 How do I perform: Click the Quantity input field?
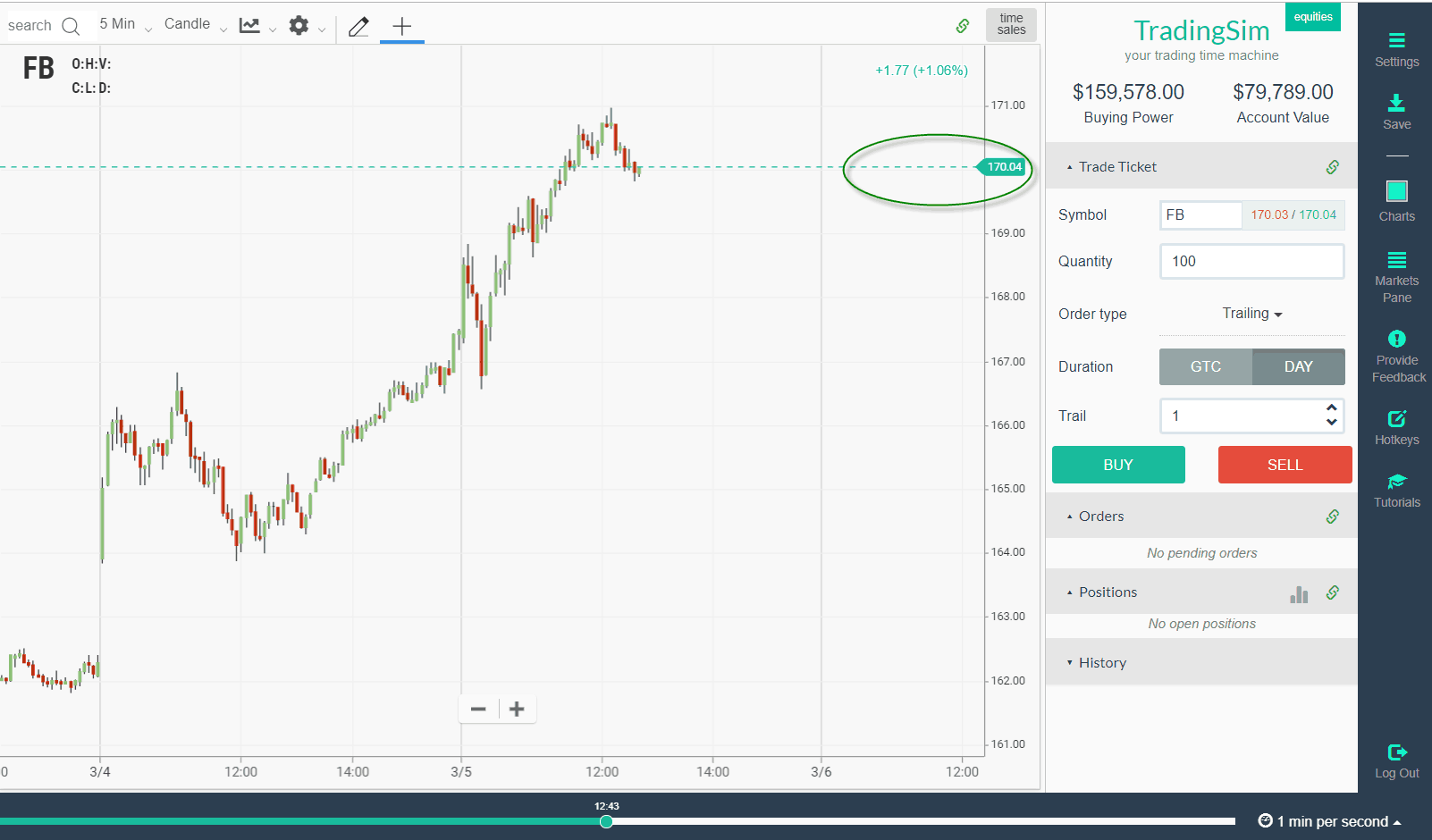[x=1251, y=261]
